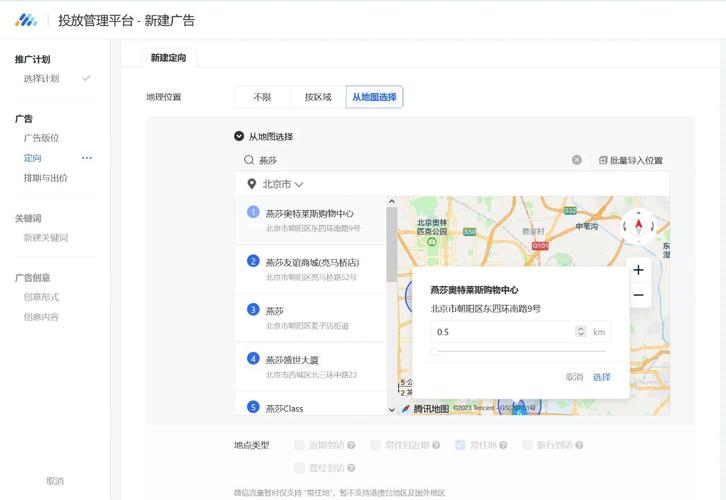The height and width of the screenshot is (500, 726).
Task: Click the checkmark beside 选择计划
Action: tap(86, 78)
